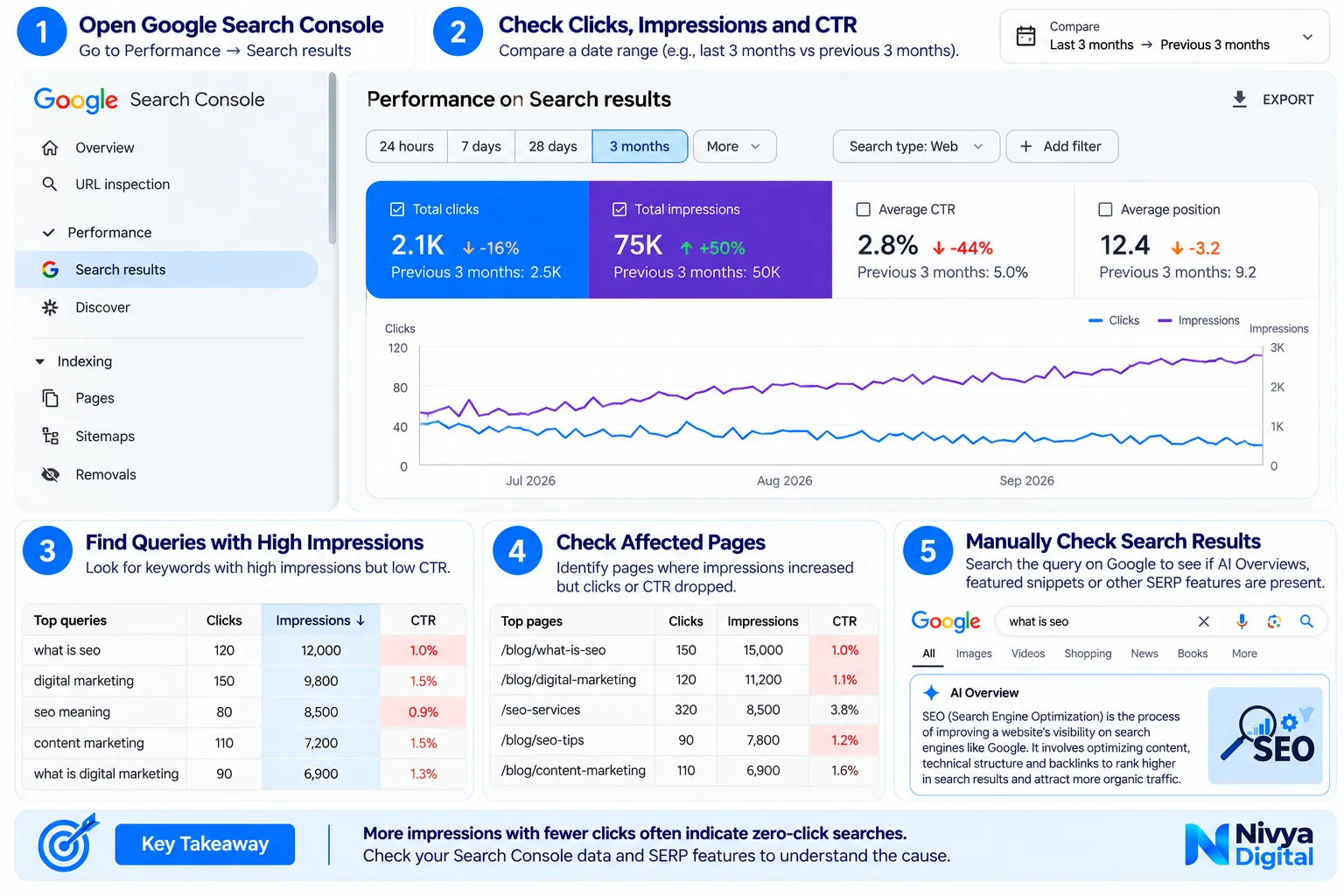1344x896 pixels.
Task: Click the SEO thumbnail in AI Overview
Action: click(1266, 735)
